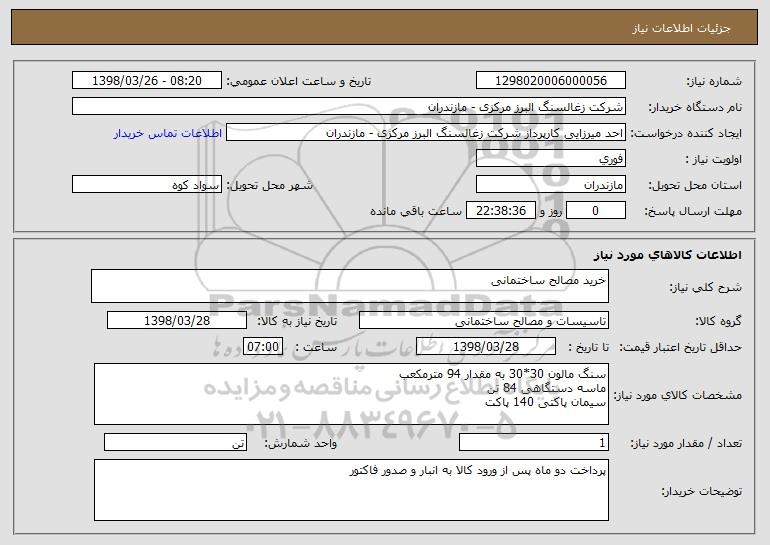Click the label تعداد / مقدار مورد نیاز
The width and height of the screenshot is (770, 545).
[x=686, y=443]
